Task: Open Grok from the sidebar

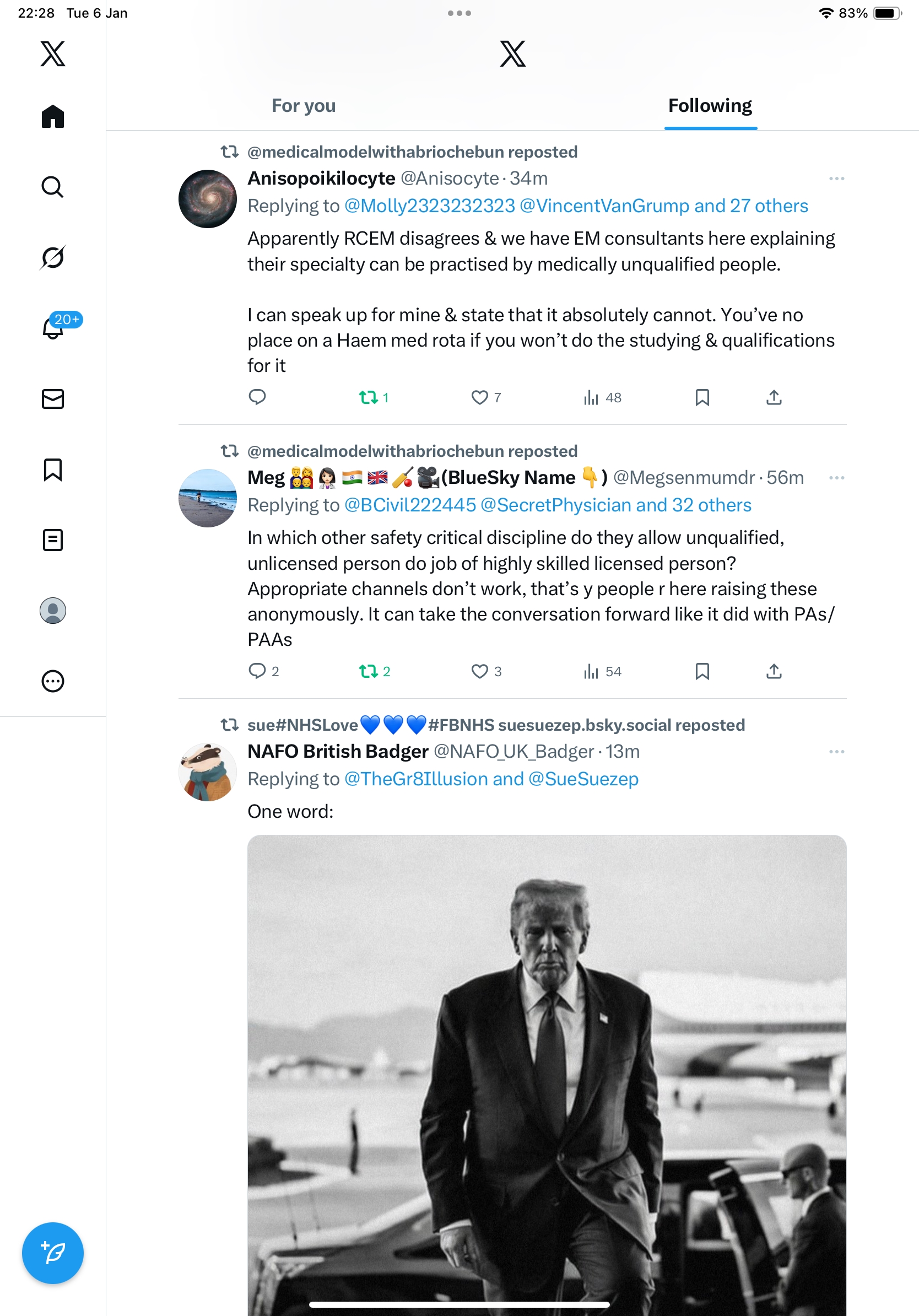Action: (53, 257)
